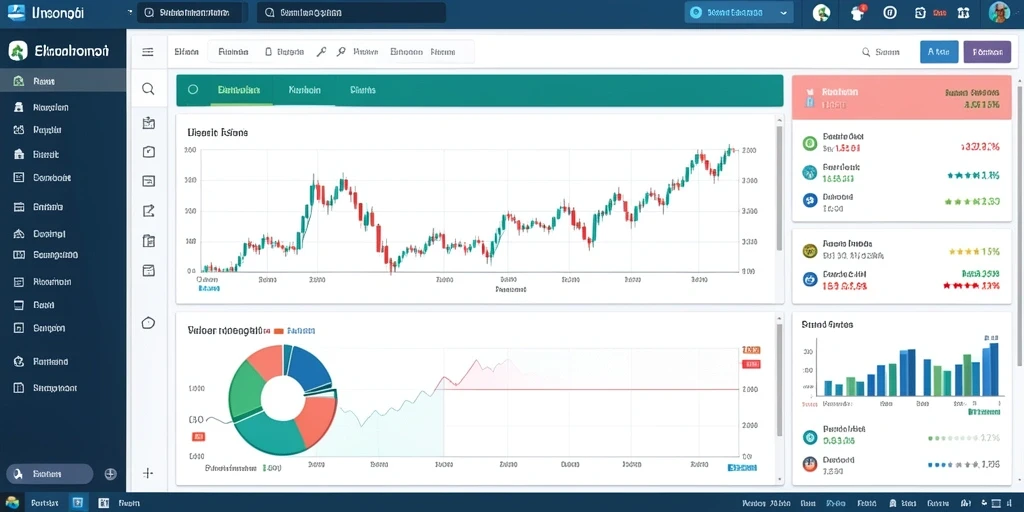Expand the blue dropdown in top bar
The image size is (1024, 512).
(x=739, y=12)
